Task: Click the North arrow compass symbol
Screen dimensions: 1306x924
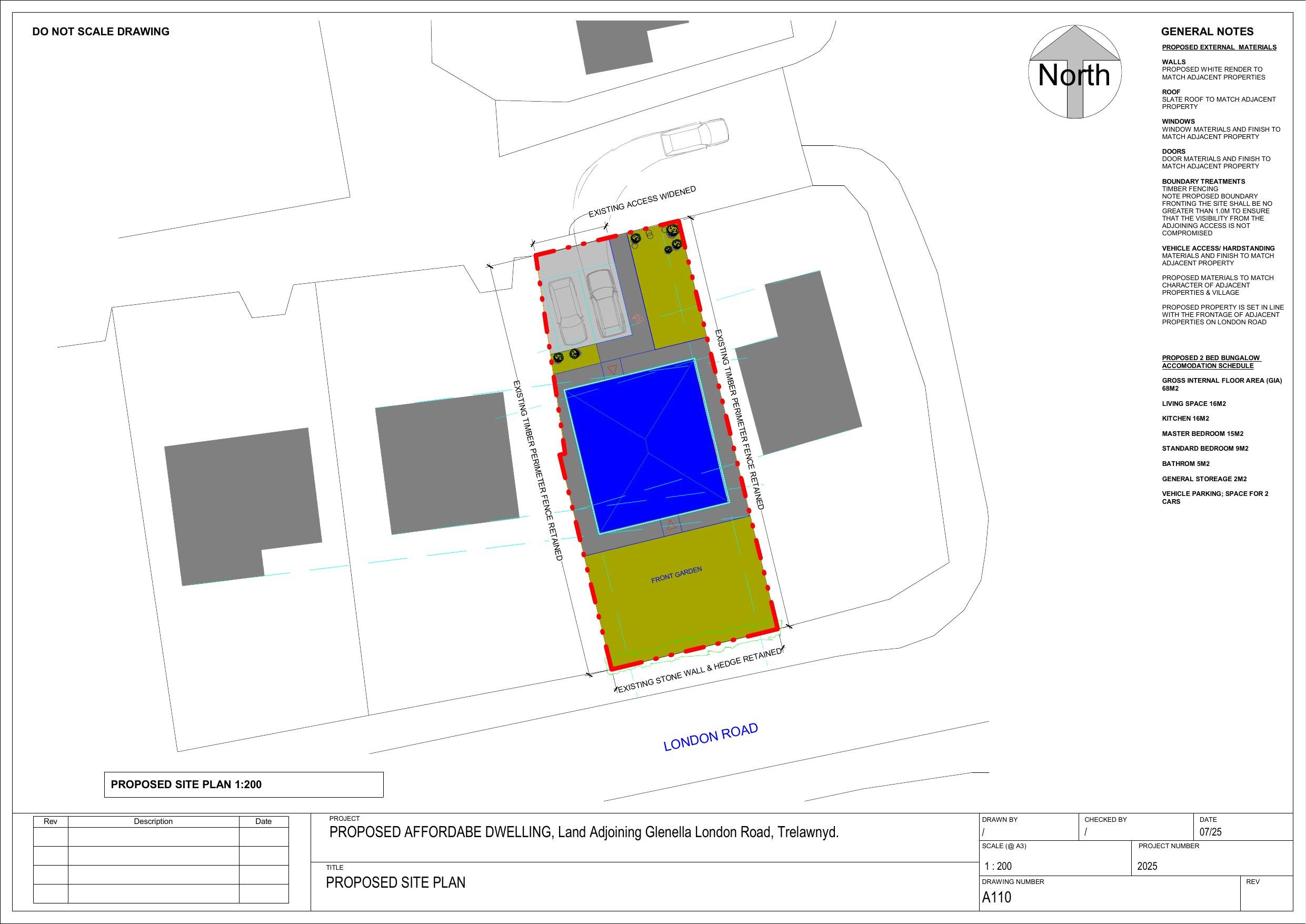Action: point(1074,72)
